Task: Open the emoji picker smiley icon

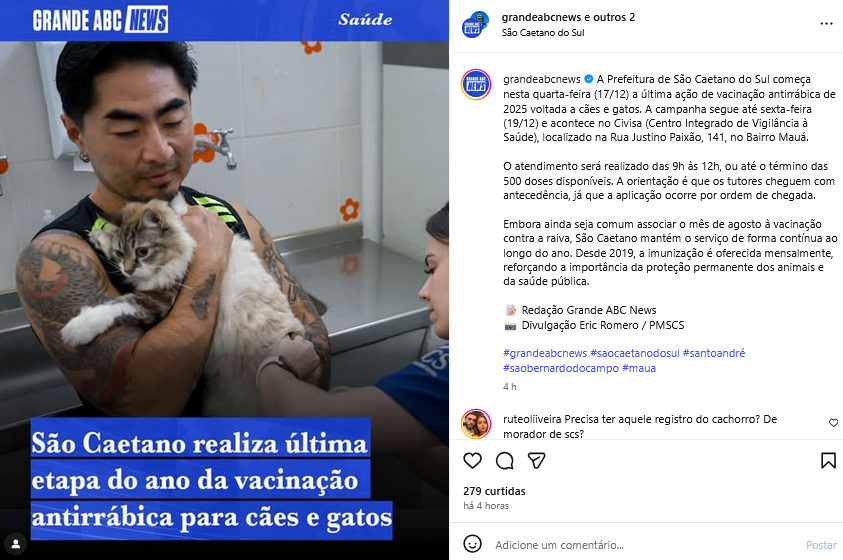Action: point(473,544)
